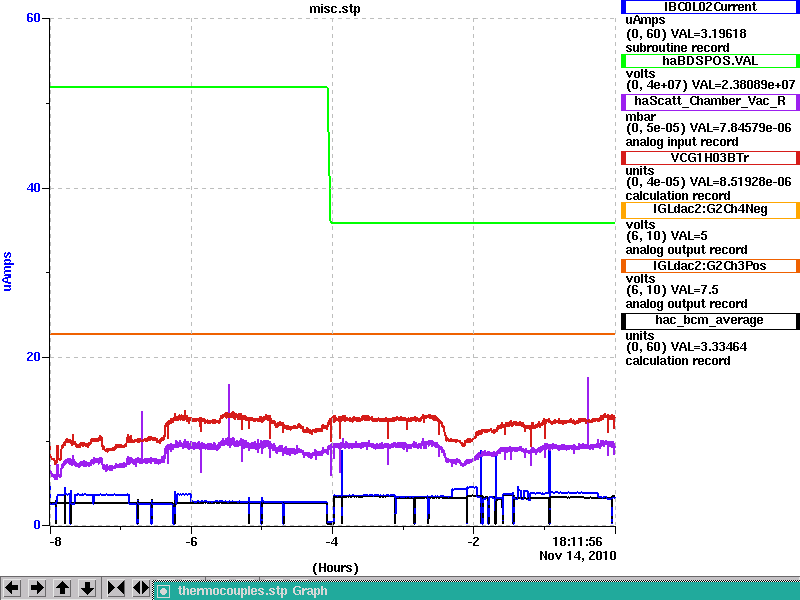
Task: Click the x-axis tick label -2
Action: click(473, 541)
